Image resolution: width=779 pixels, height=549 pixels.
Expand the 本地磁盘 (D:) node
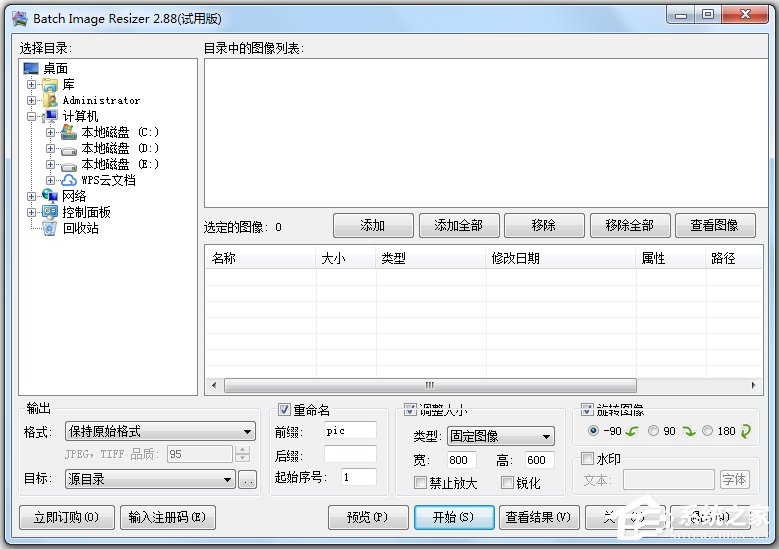click(x=50, y=148)
